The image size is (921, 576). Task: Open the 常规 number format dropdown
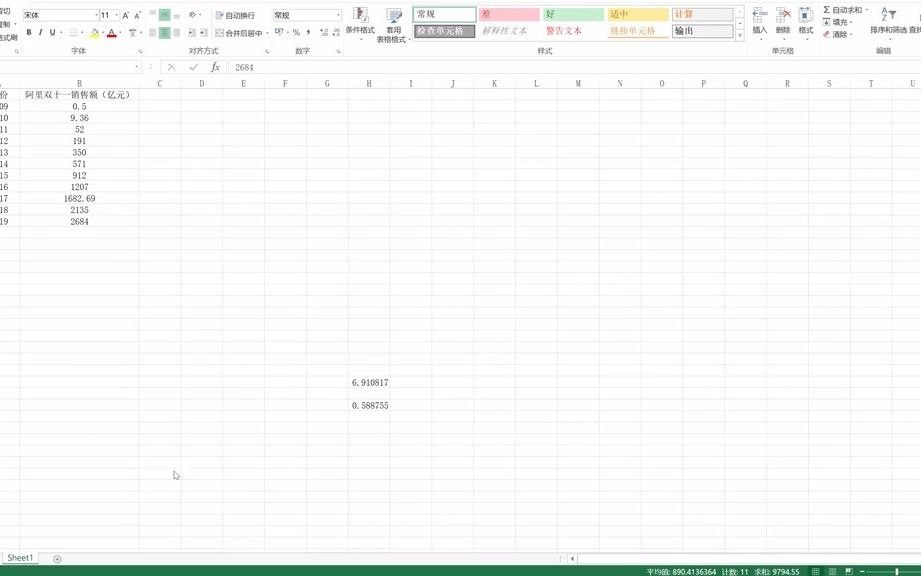[x=338, y=15]
